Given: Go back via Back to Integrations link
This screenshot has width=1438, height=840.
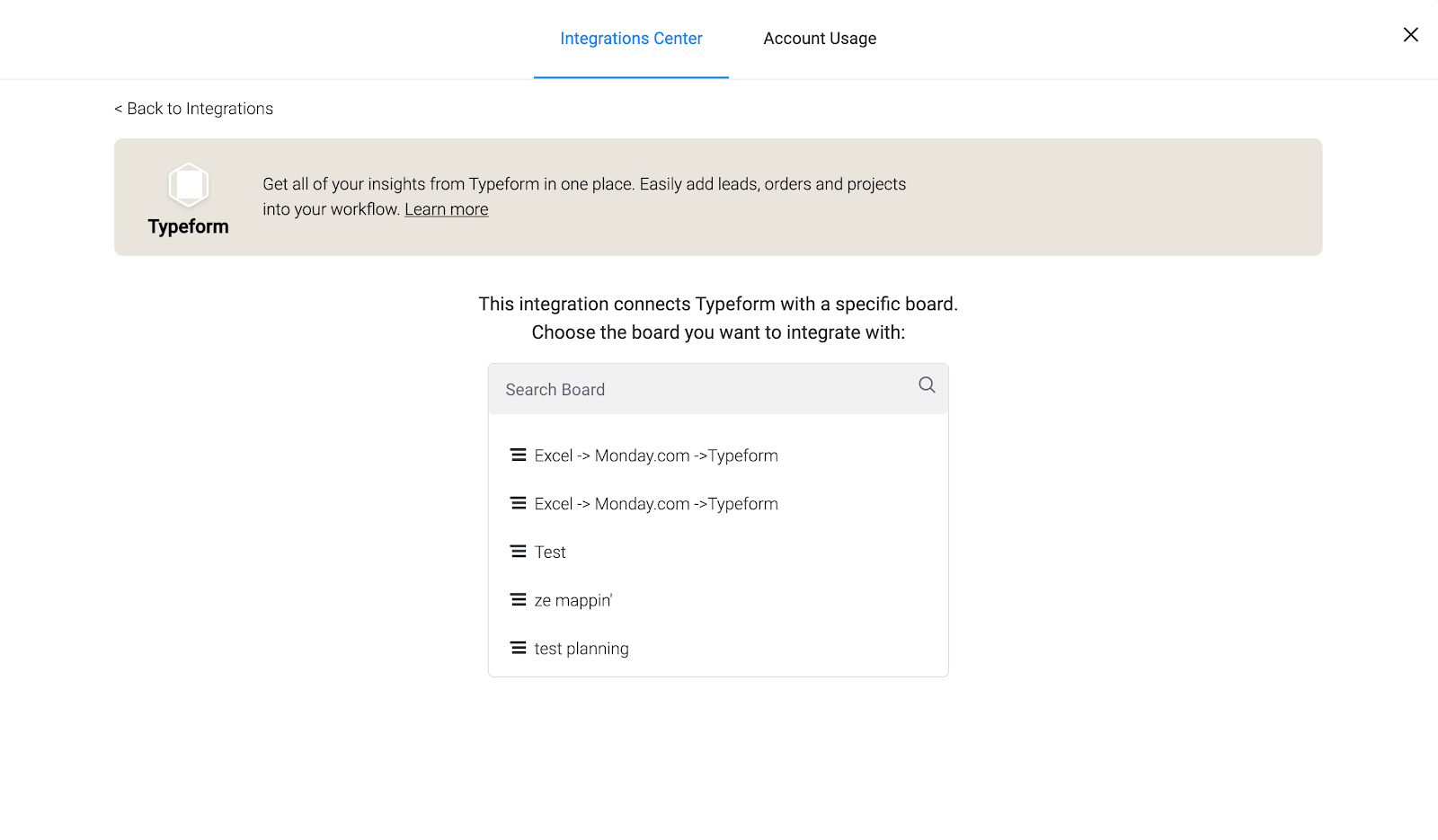Looking at the screenshot, I should click(193, 109).
